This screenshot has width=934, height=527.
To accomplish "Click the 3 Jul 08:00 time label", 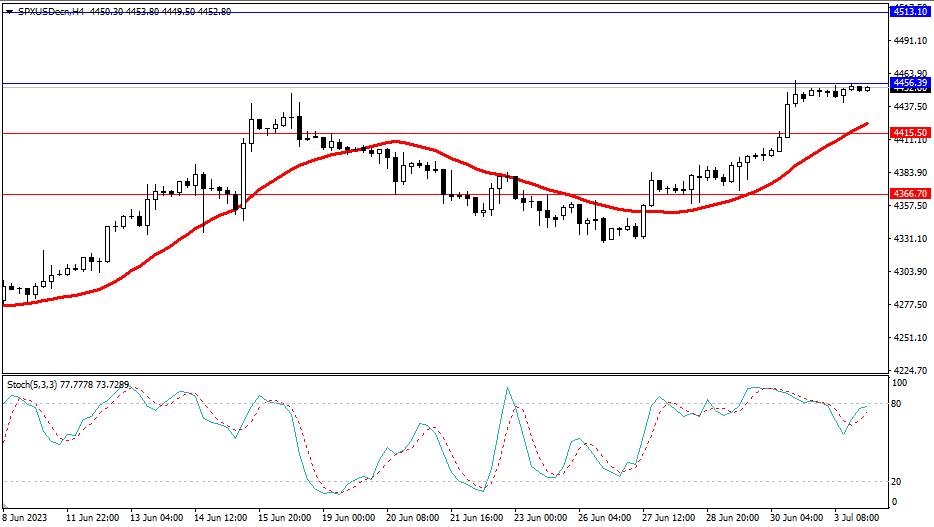I will pyautogui.click(x=859, y=518).
